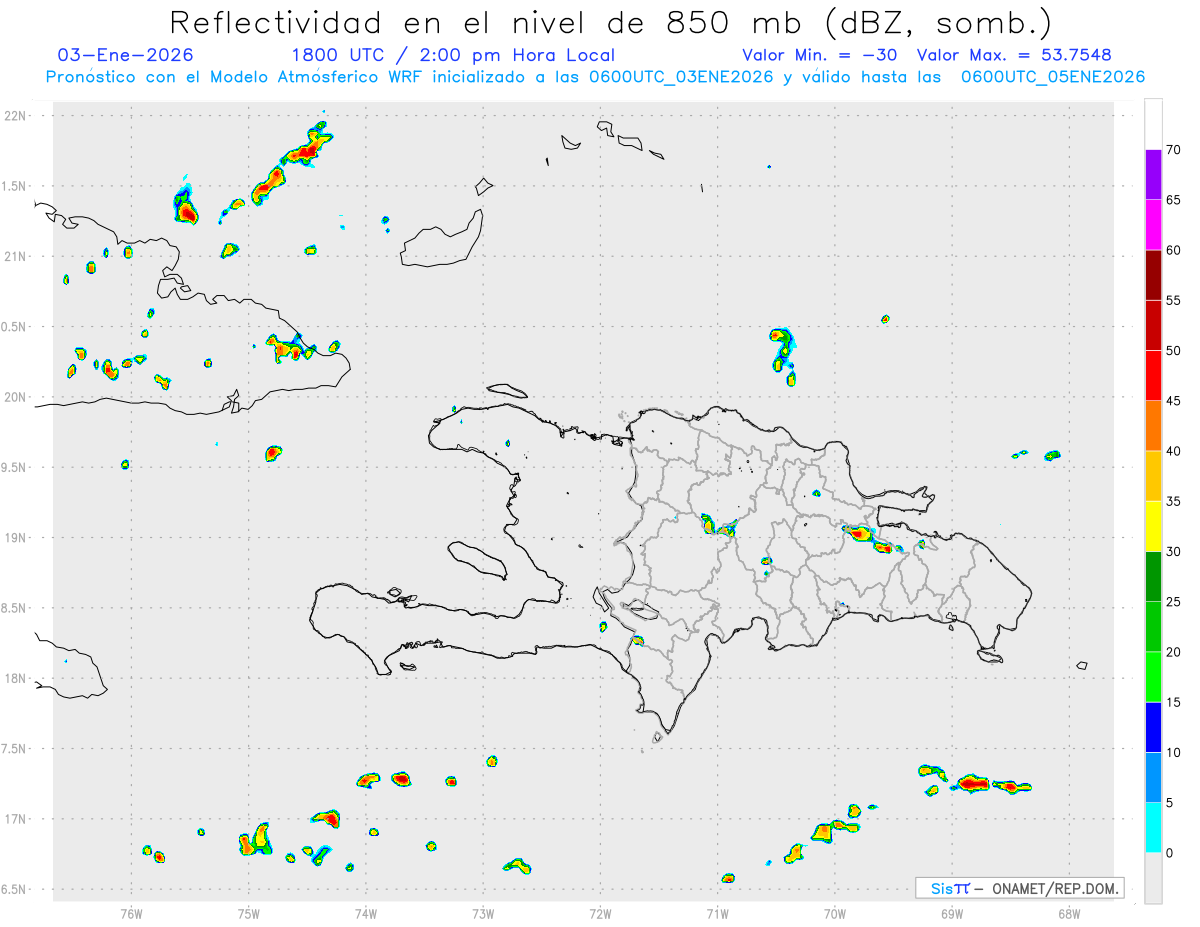Click the longitude axis label '72W'
1200x927 pixels.
[600, 913]
